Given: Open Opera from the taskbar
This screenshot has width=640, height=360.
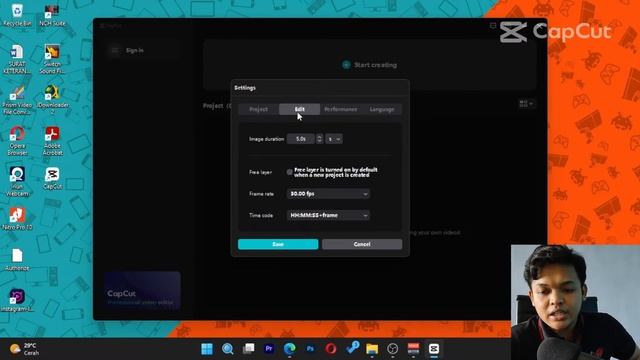Looking at the screenshot, I should [331, 349].
